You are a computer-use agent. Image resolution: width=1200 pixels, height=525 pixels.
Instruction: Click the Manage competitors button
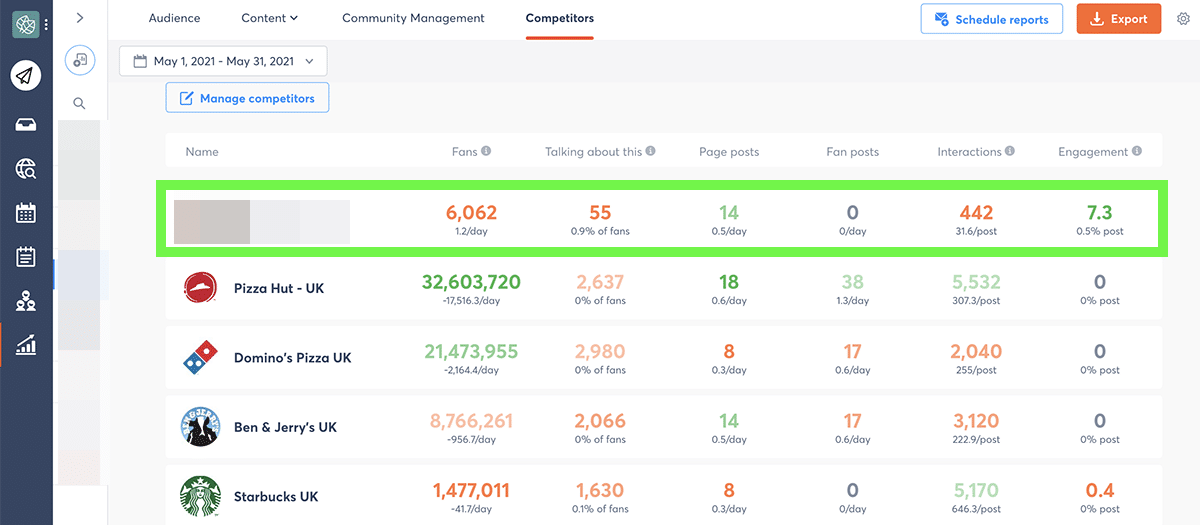pos(247,98)
